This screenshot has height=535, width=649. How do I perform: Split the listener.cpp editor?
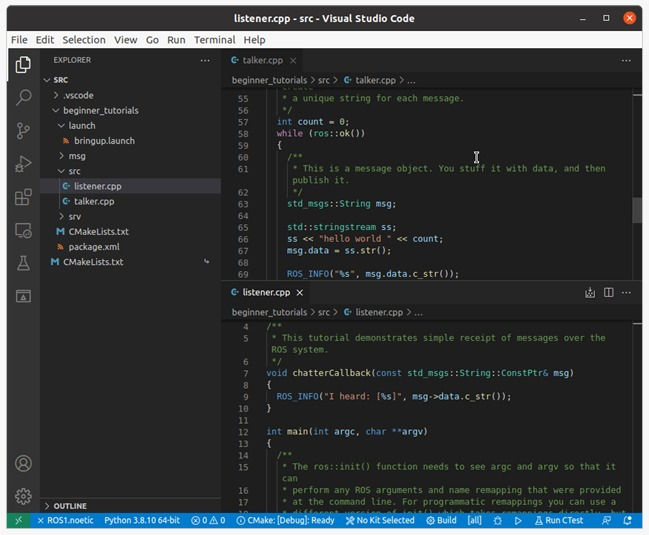(x=608, y=293)
